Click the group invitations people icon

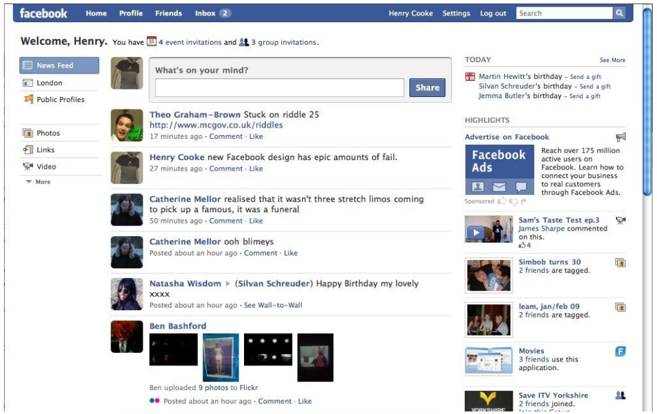(x=244, y=42)
